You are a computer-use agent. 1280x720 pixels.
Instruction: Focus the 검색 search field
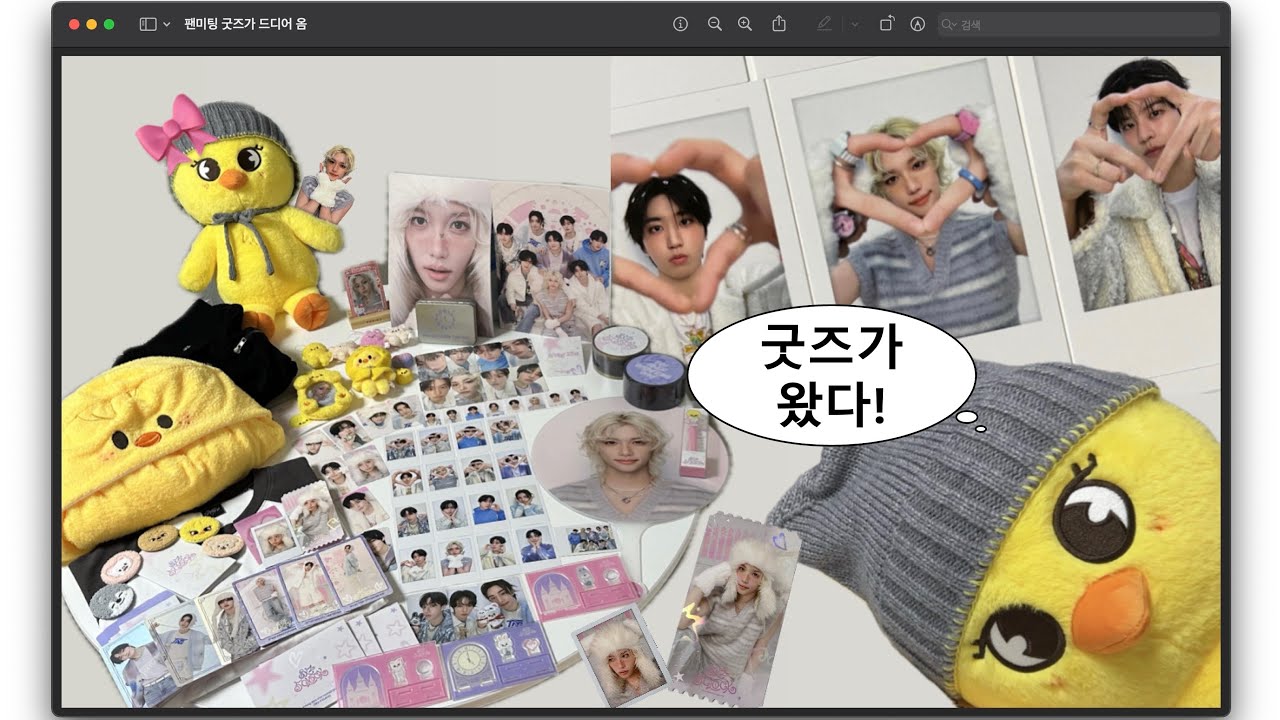pyautogui.click(x=1079, y=24)
